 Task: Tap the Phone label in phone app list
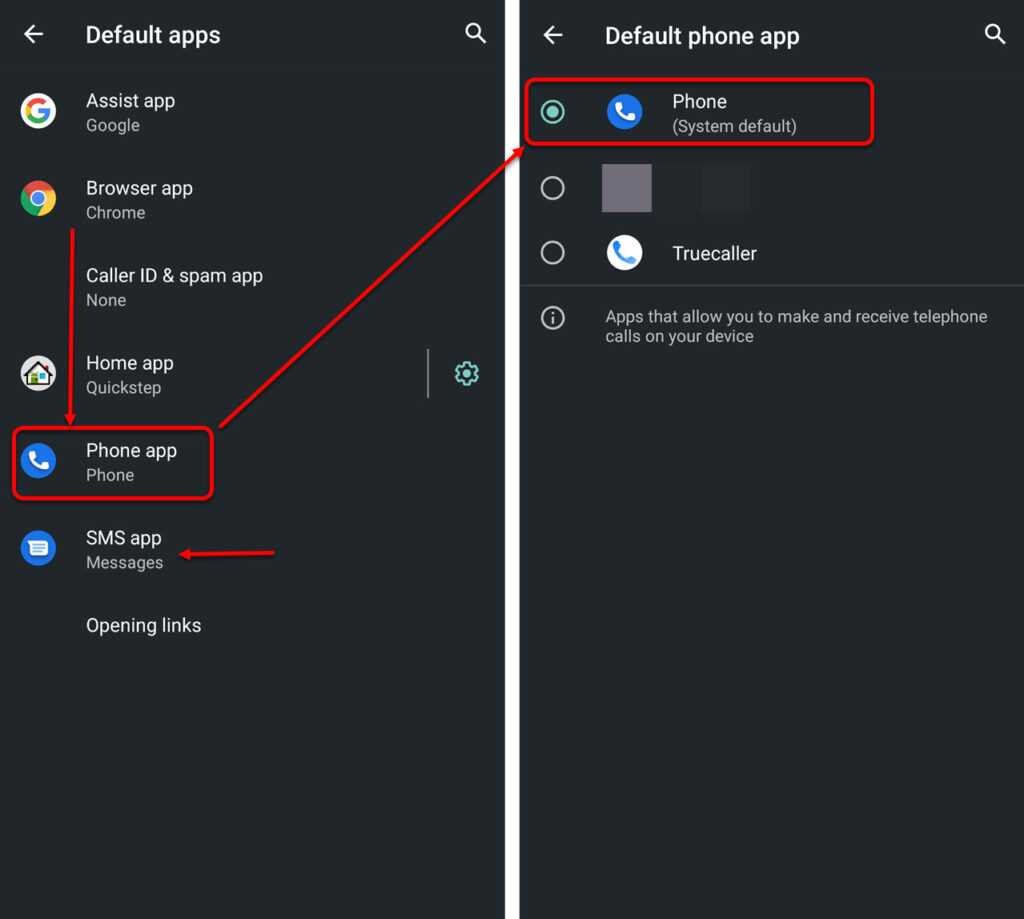coord(699,102)
